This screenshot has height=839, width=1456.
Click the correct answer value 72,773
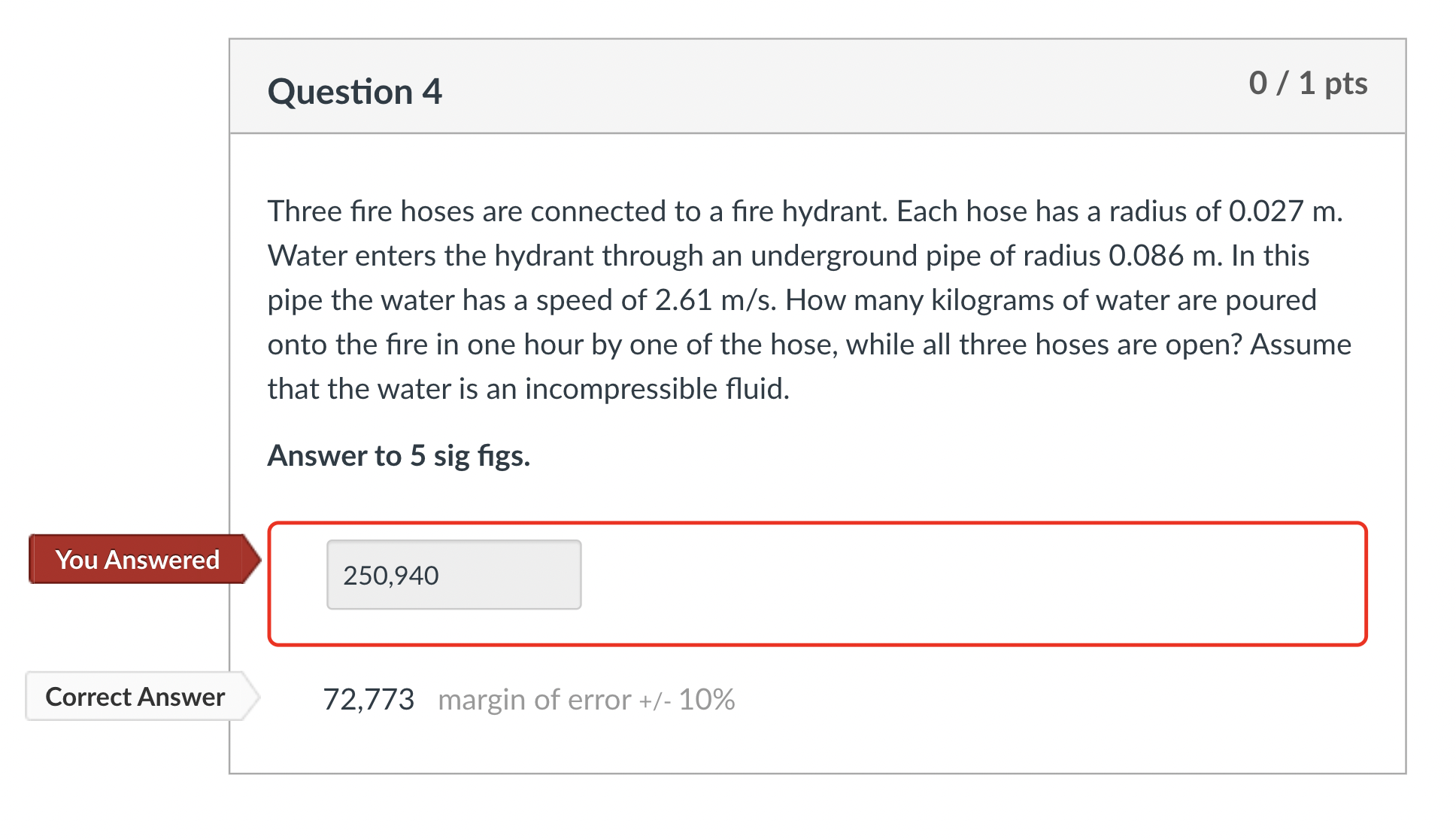(368, 698)
